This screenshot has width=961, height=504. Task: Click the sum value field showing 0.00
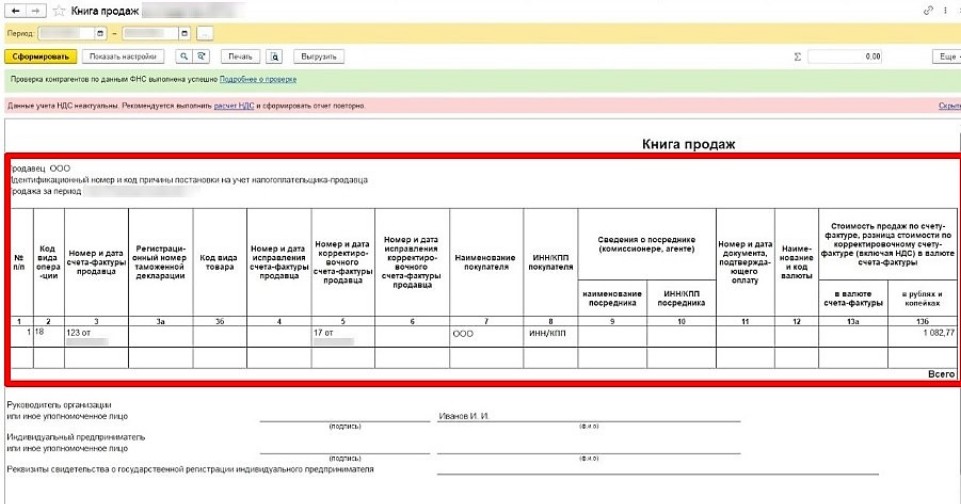(846, 57)
